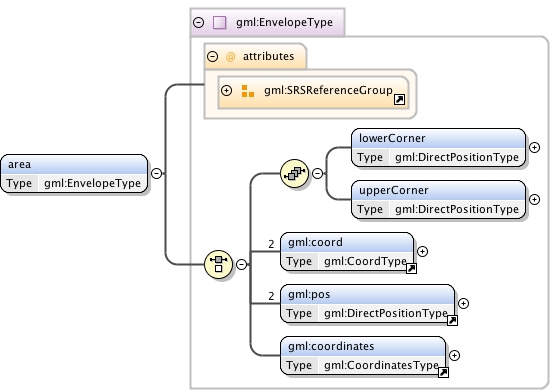The width and height of the screenshot is (550, 390).
Task: Select the attributes label
Action: tap(269, 56)
